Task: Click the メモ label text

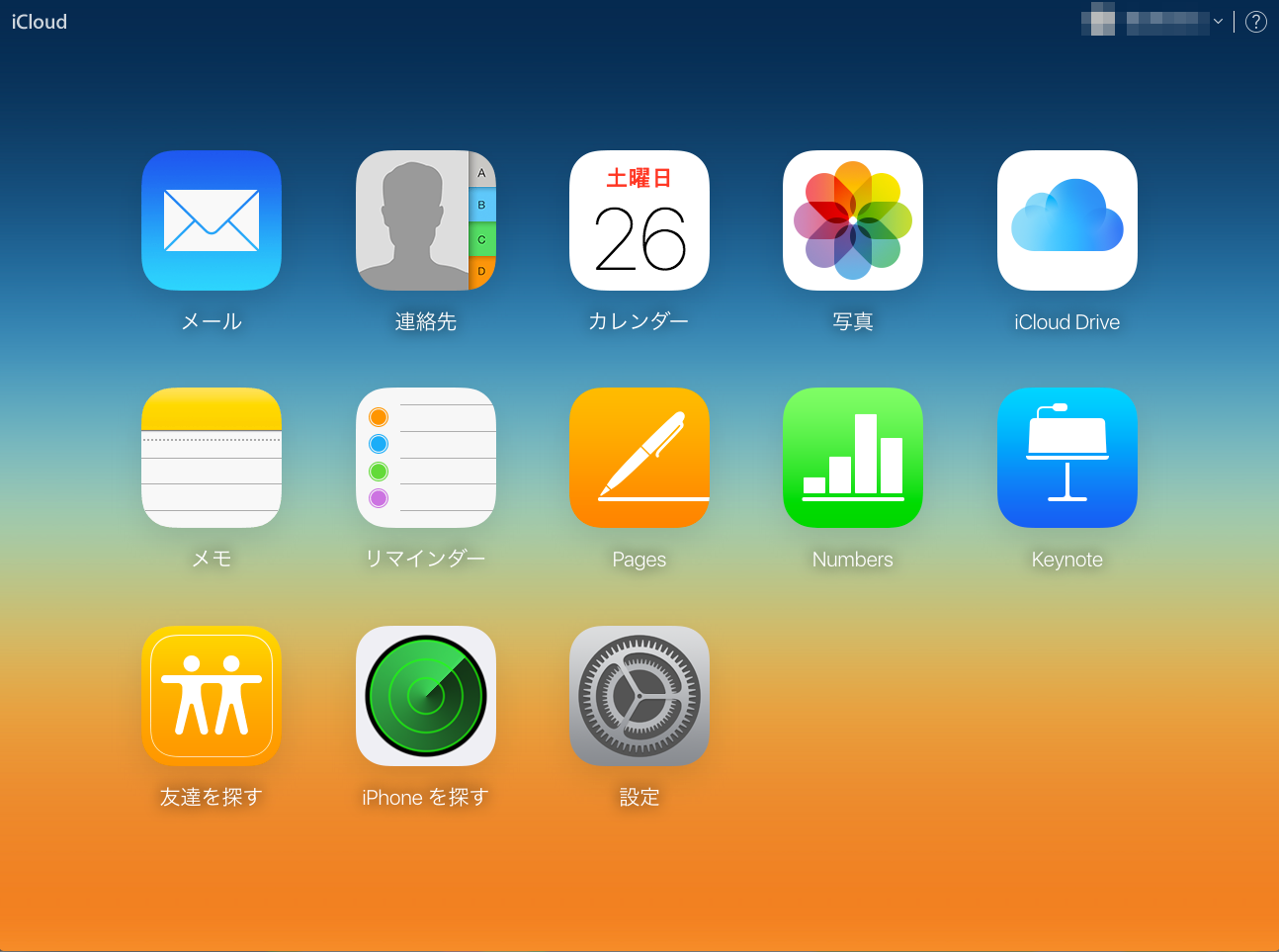Action: click(212, 559)
